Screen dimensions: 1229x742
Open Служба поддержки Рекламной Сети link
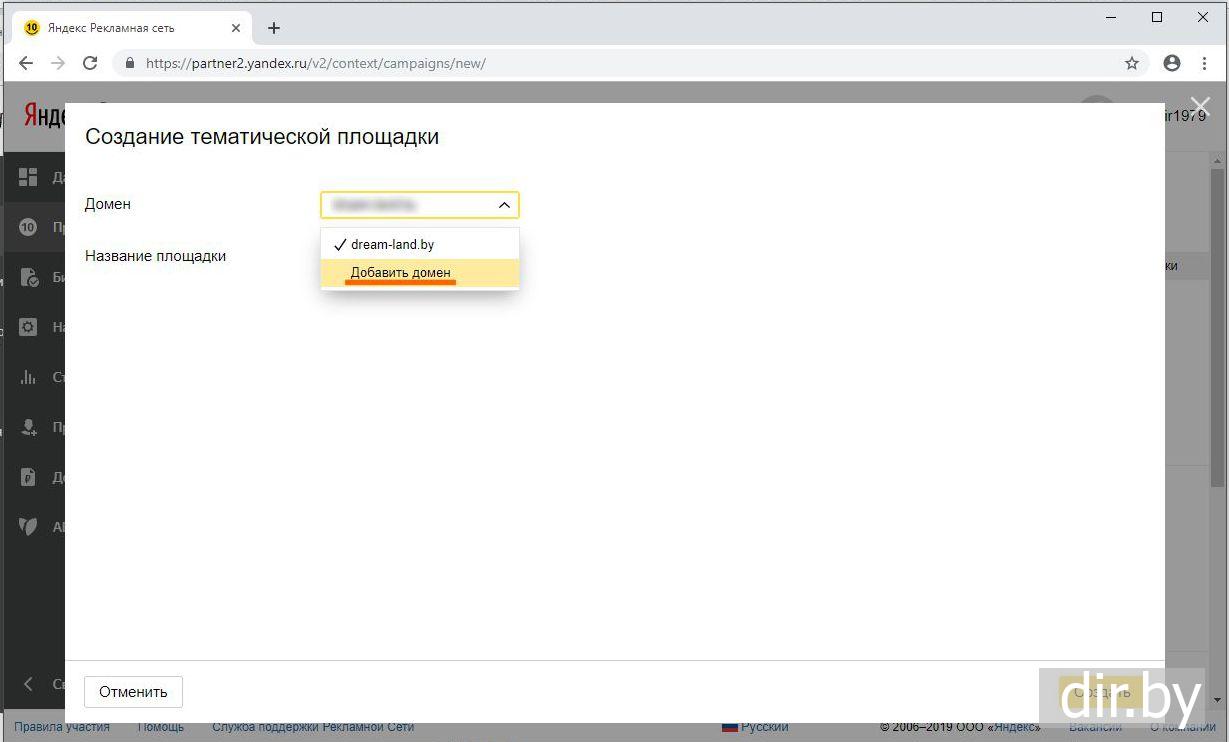click(x=313, y=727)
